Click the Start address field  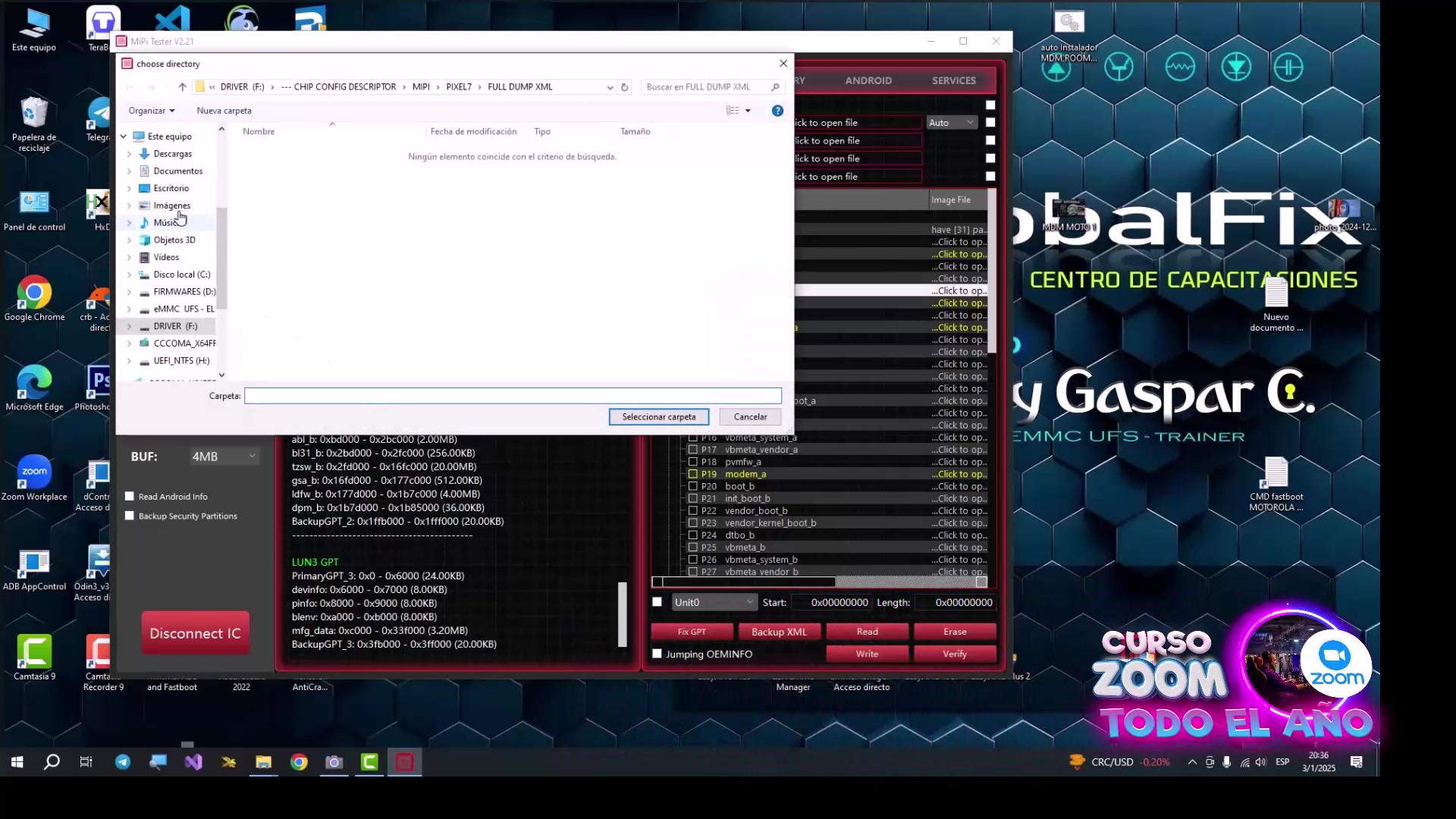coord(831,602)
